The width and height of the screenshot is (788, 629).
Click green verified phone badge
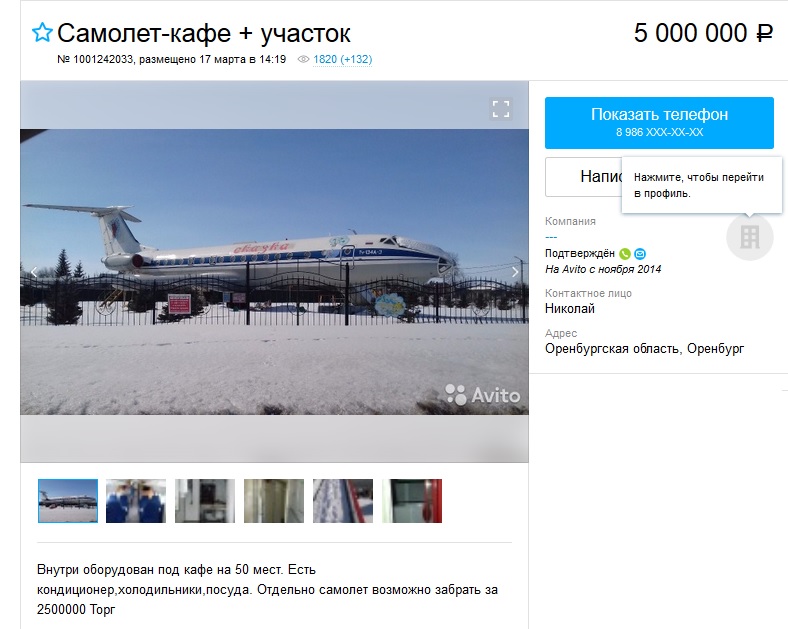pos(625,254)
